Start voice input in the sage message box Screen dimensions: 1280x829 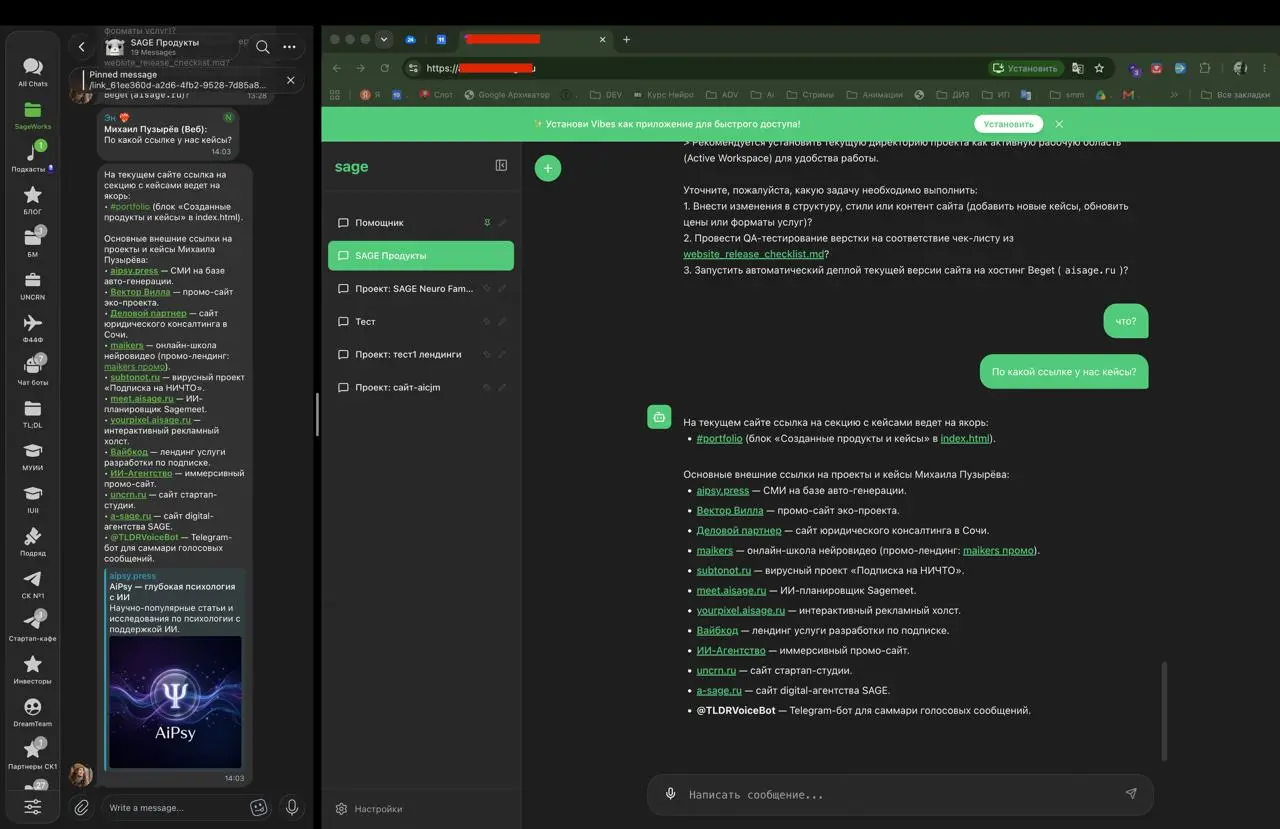671,794
